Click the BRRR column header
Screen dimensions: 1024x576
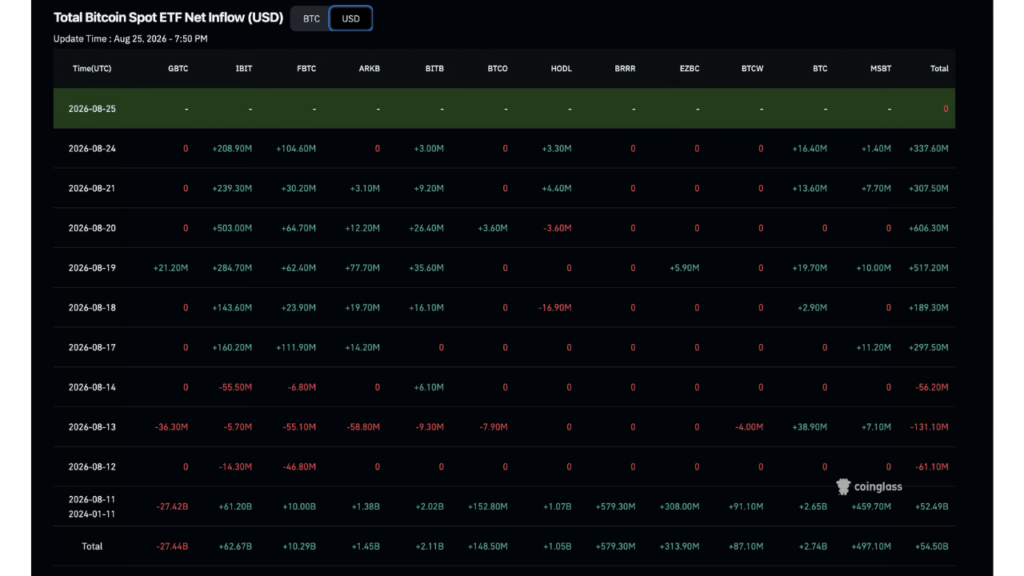coord(625,69)
